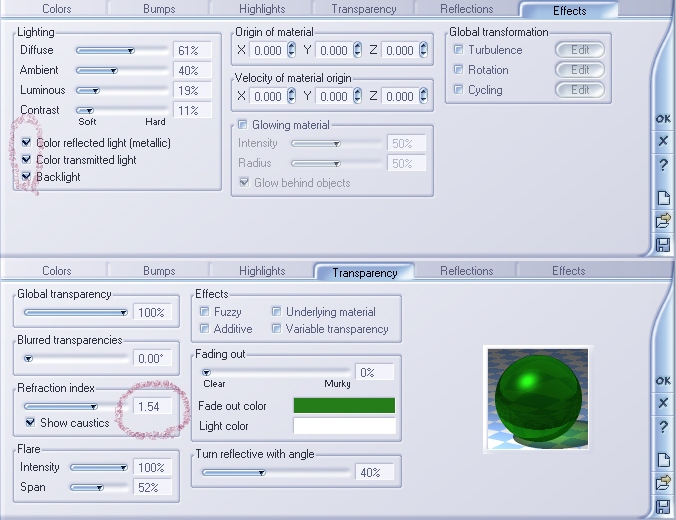This screenshot has height=520, width=676.
Task: Click save disk icon in lower Transparency panel
Action: [663, 507]
